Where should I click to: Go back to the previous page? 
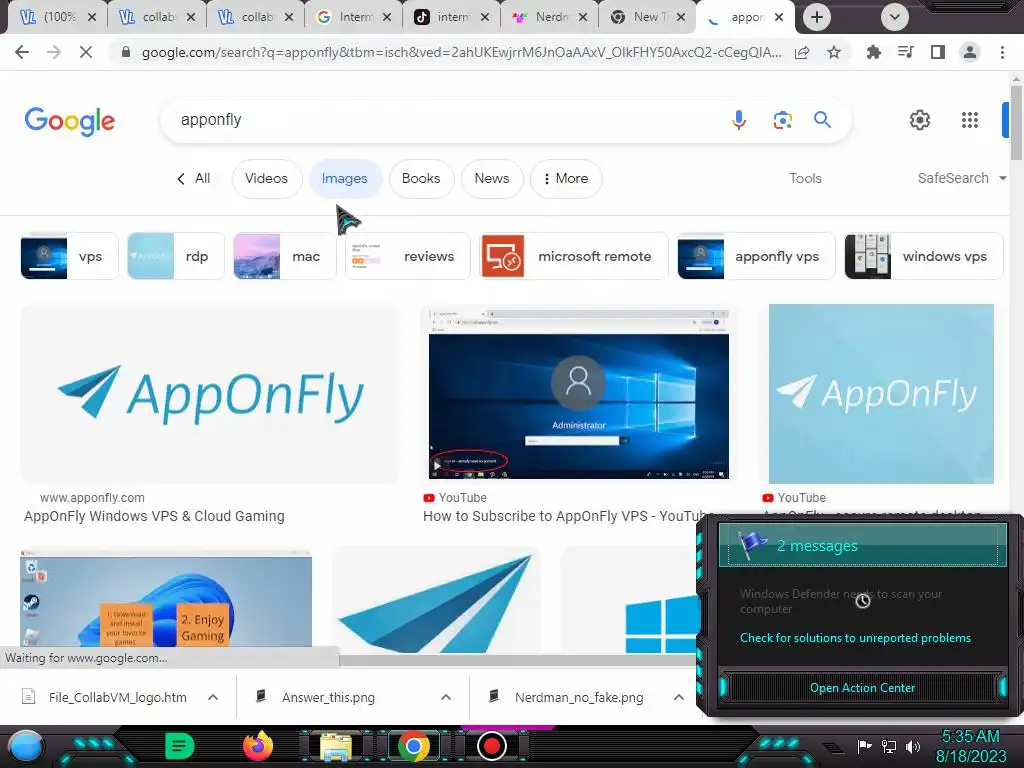(22, 52)
